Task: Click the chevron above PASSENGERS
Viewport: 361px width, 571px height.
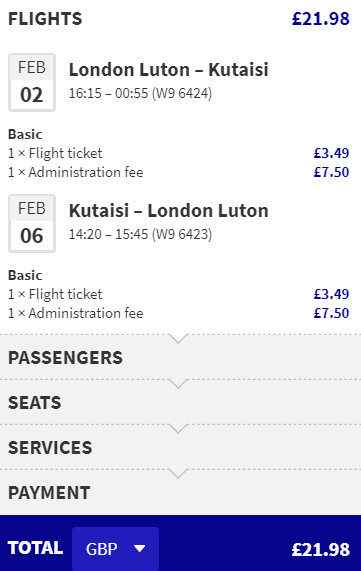Action: click(x=178, y=339)
